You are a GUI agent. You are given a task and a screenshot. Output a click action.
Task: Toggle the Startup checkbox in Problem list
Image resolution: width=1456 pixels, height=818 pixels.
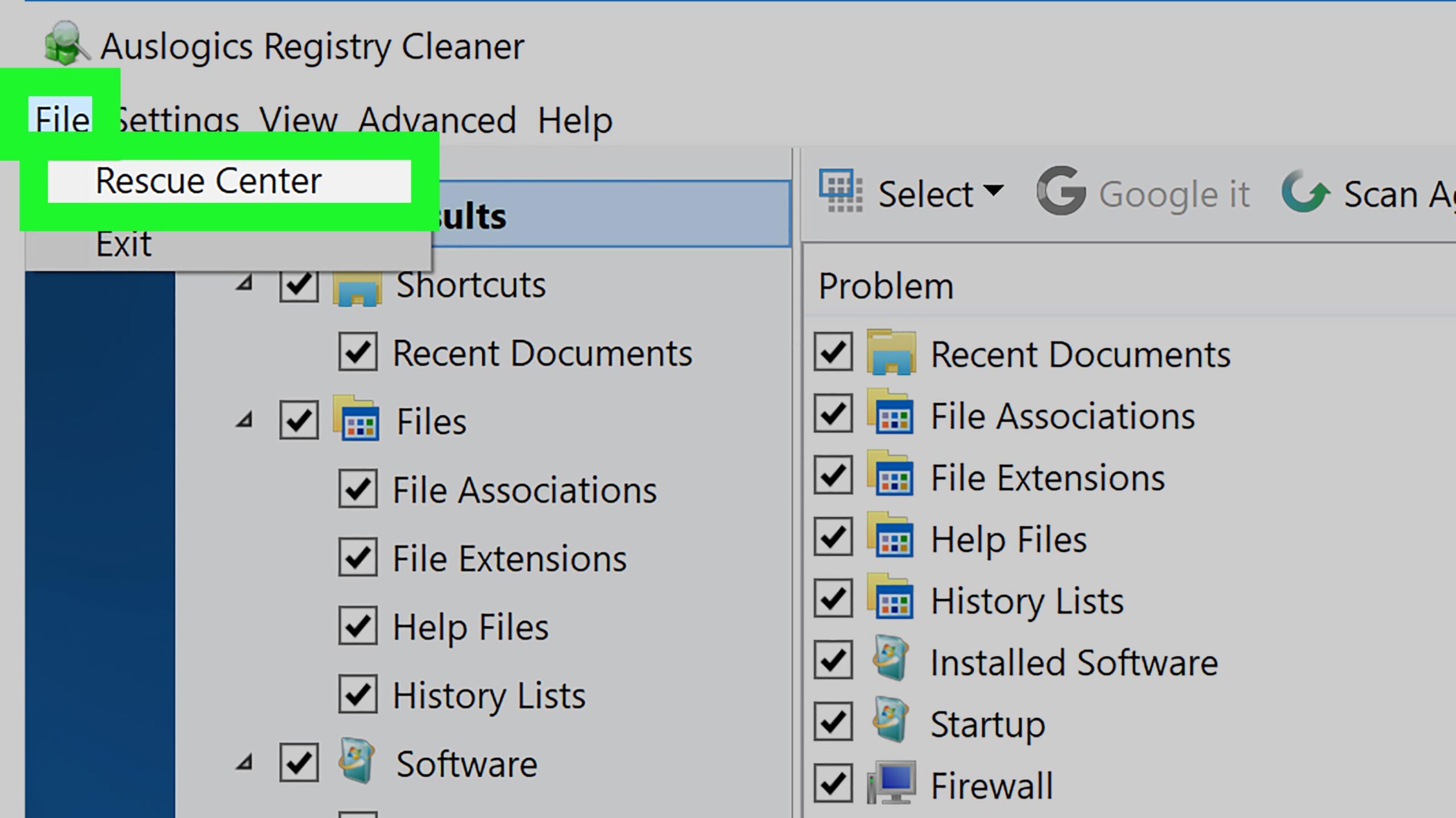point(833,722)
